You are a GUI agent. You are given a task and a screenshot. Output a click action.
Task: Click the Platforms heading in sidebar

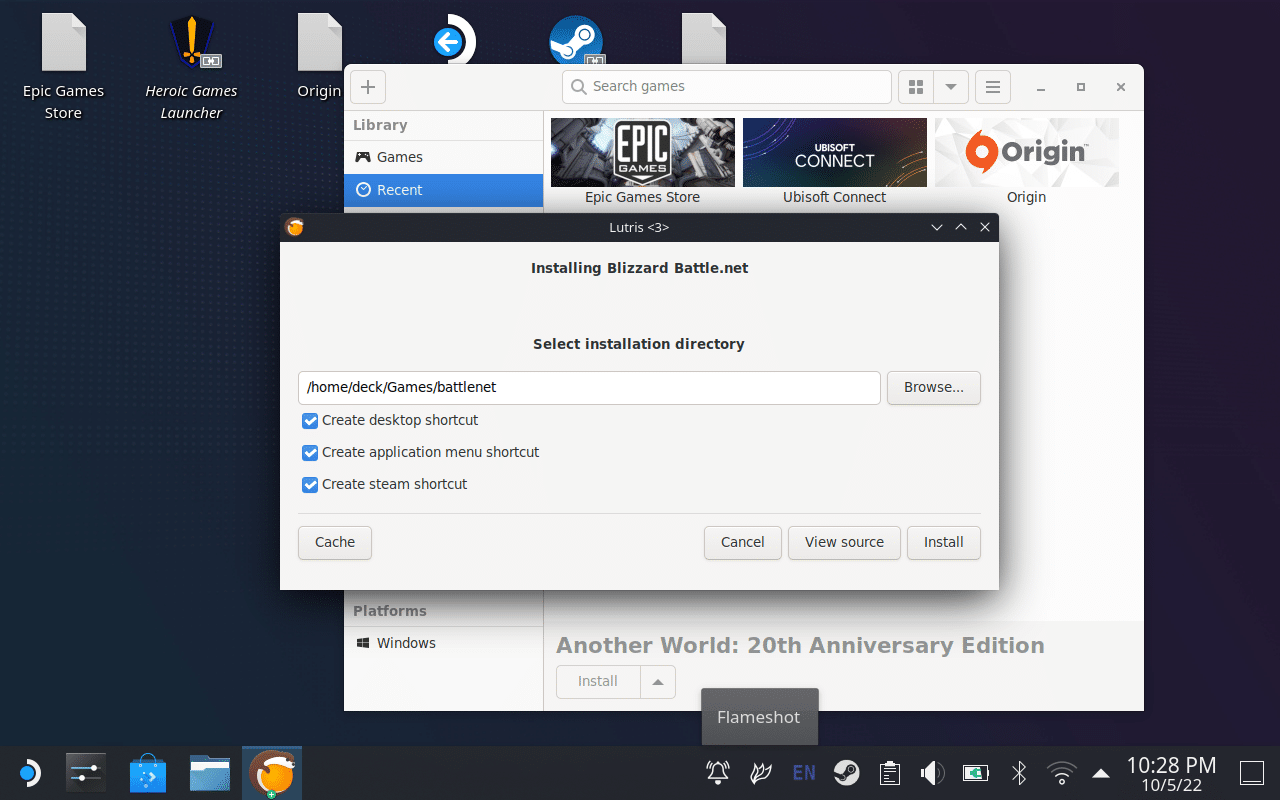pos(390,611)
